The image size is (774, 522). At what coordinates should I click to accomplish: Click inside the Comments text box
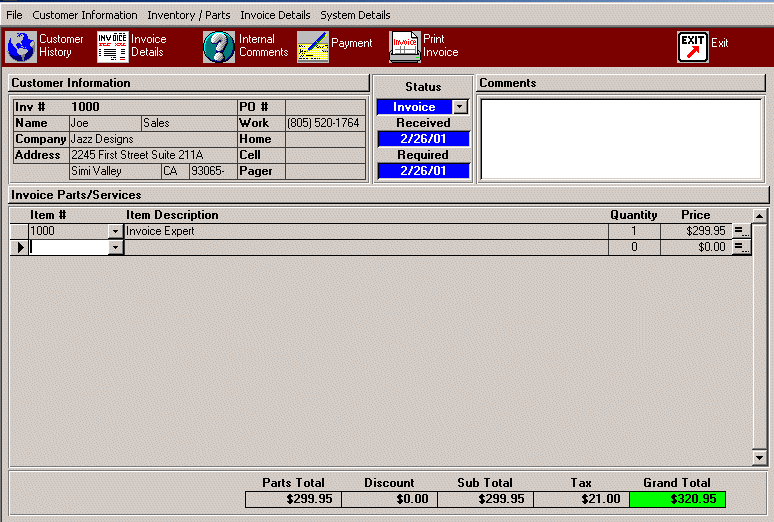point(621,139)
